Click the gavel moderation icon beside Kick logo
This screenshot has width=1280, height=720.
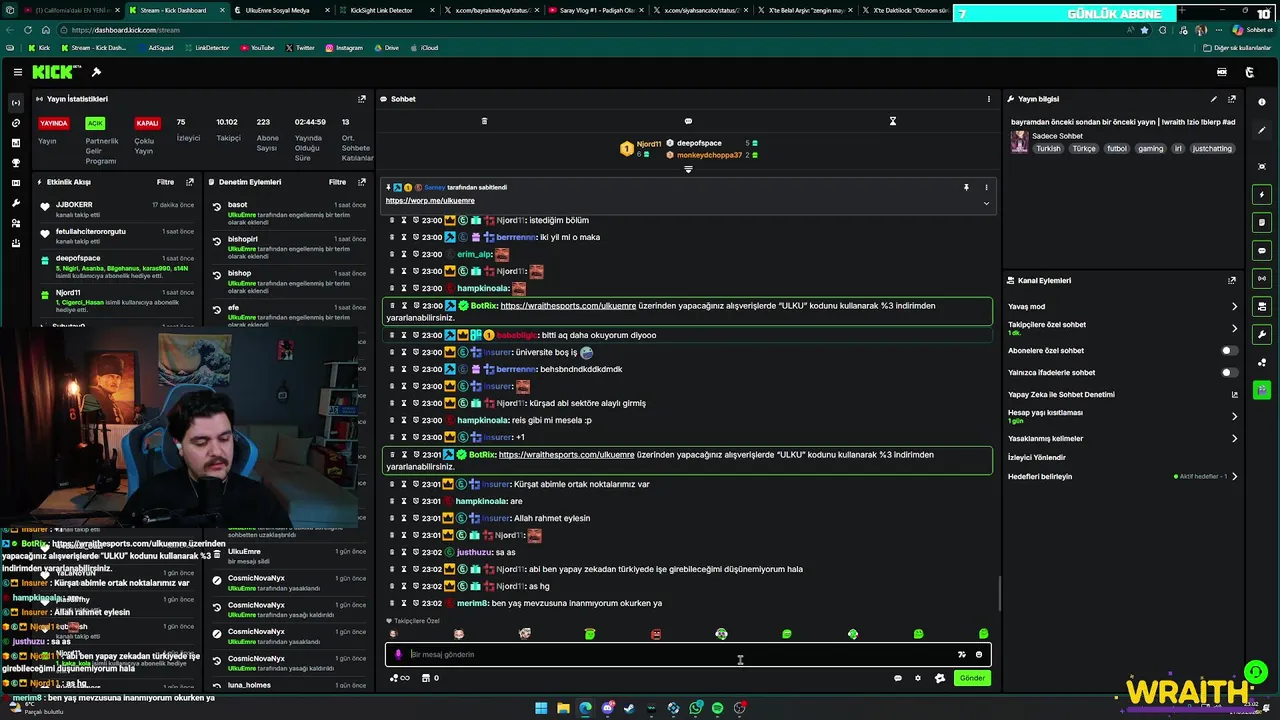[x=96, y=72]
